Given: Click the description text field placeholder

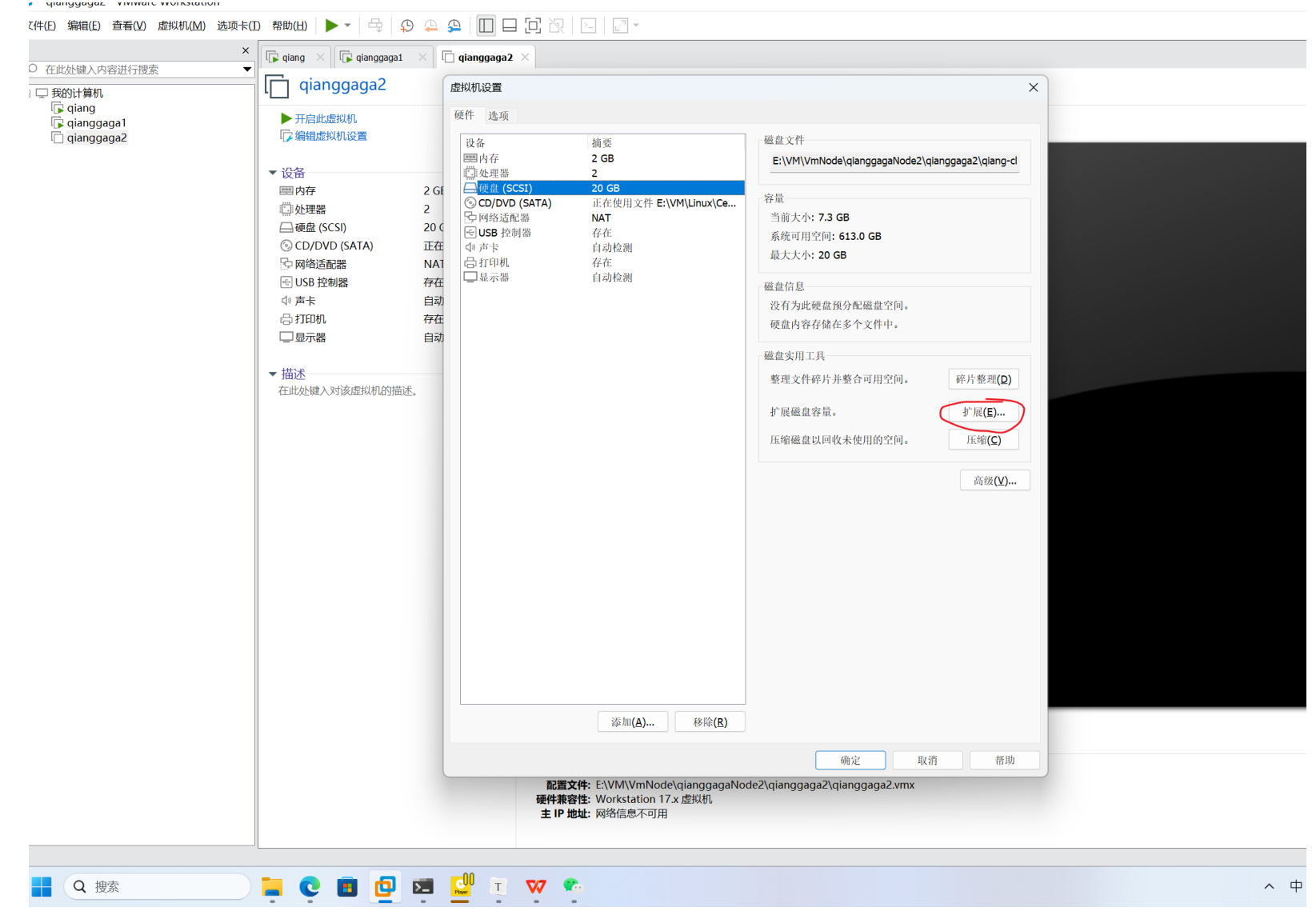Looking at the screenshot, I should [x=348, y=391].
